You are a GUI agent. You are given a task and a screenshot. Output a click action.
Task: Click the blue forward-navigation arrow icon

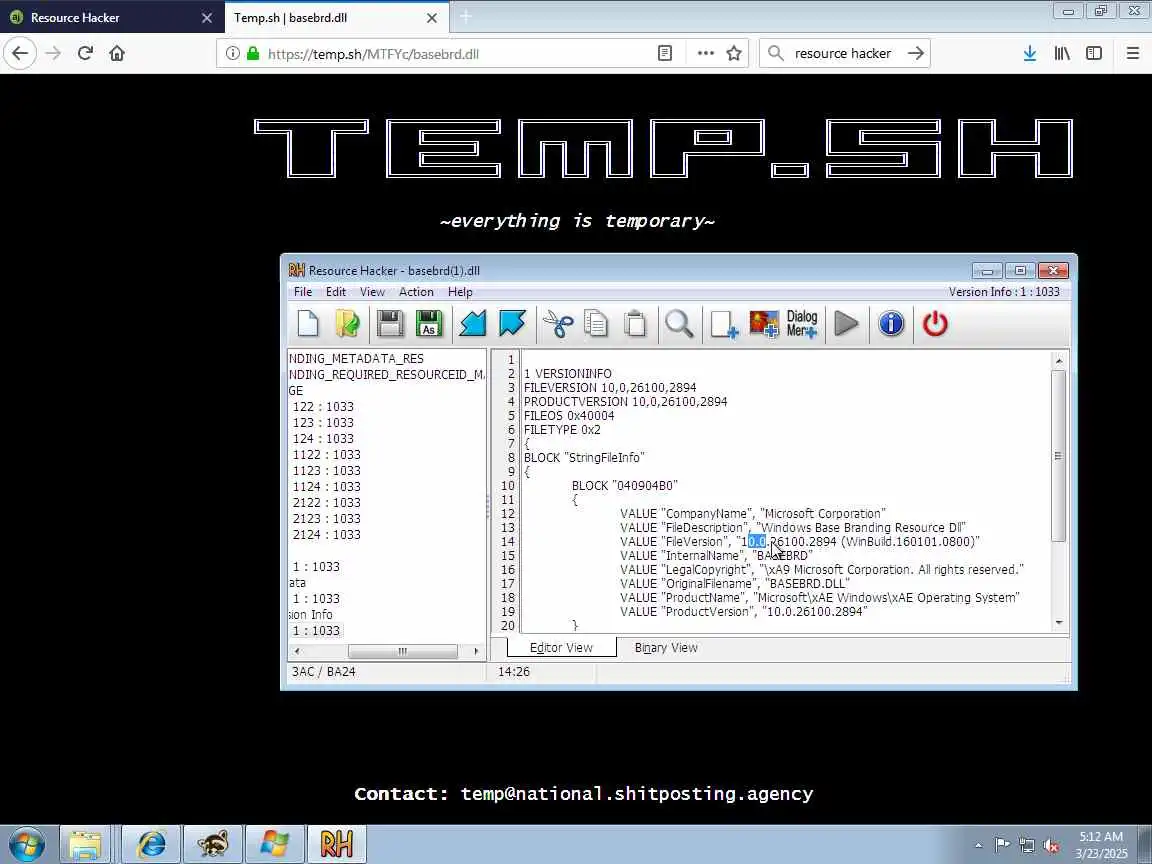tap(512, 324)
